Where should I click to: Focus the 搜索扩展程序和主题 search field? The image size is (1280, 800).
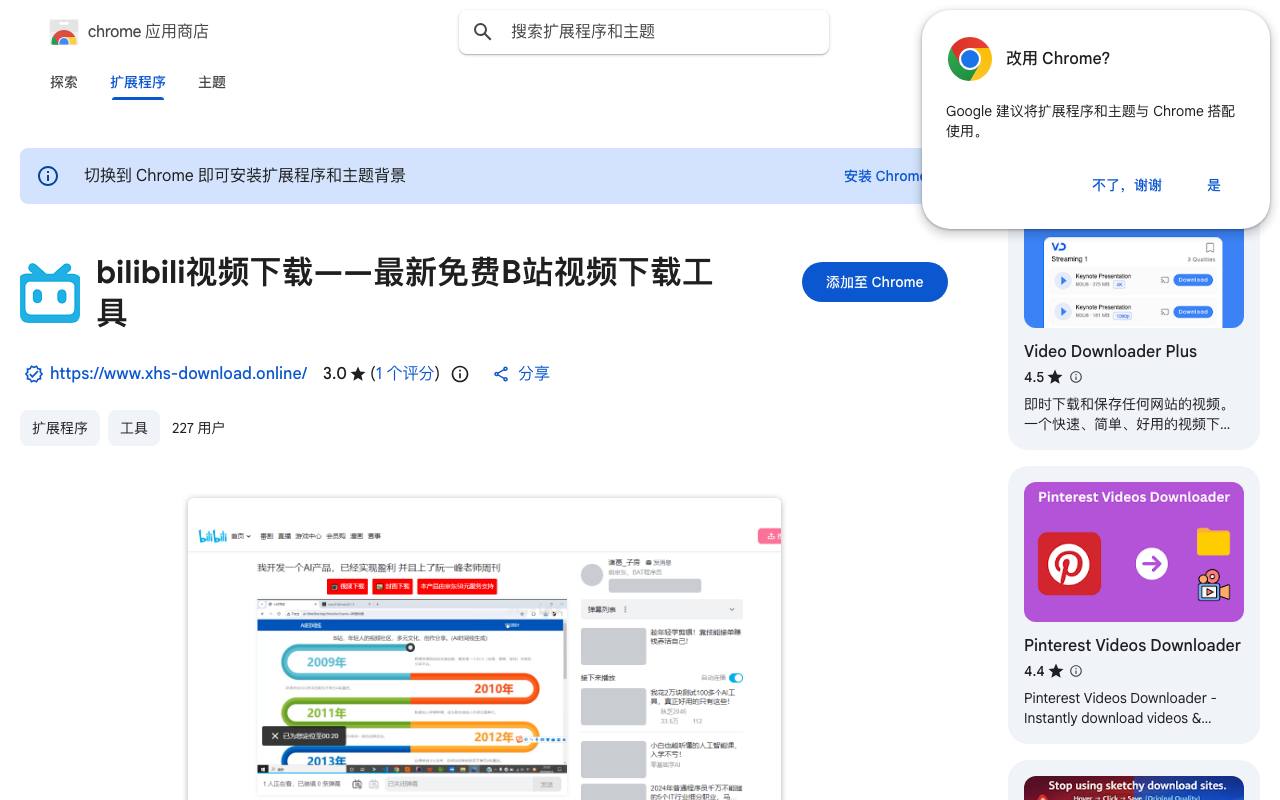point(644,32)
